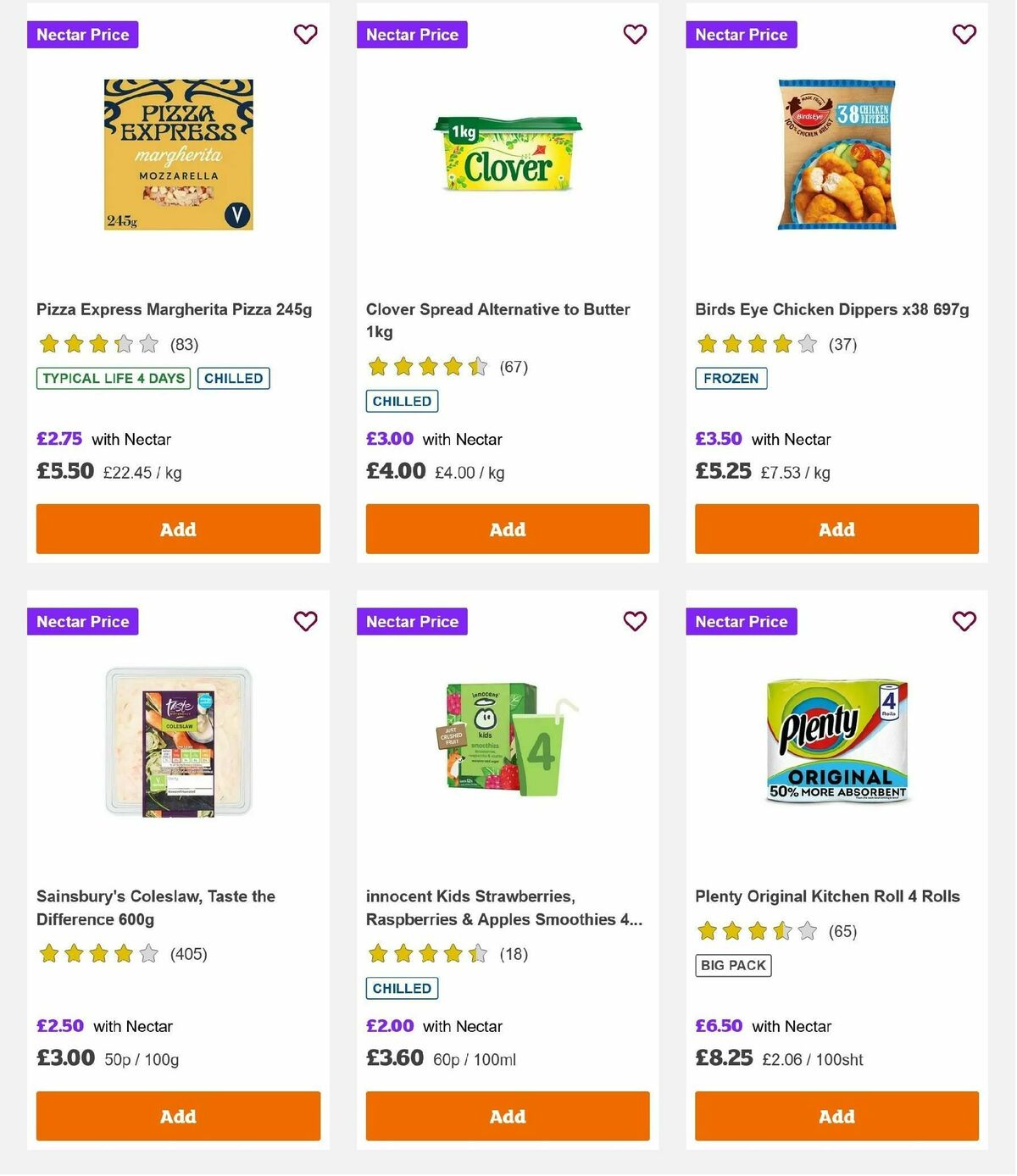The image size is (1017, 1176).
Task: Select the star rating on Clover Spread
Action: (x=426, y=368)
